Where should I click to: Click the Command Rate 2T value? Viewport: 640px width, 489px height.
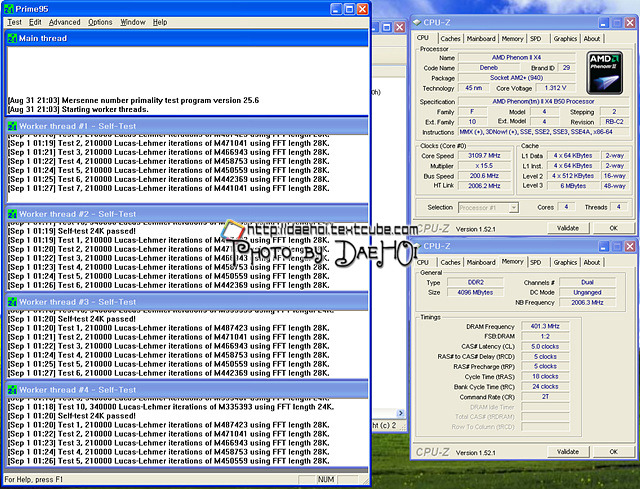[x=545, y=397]
